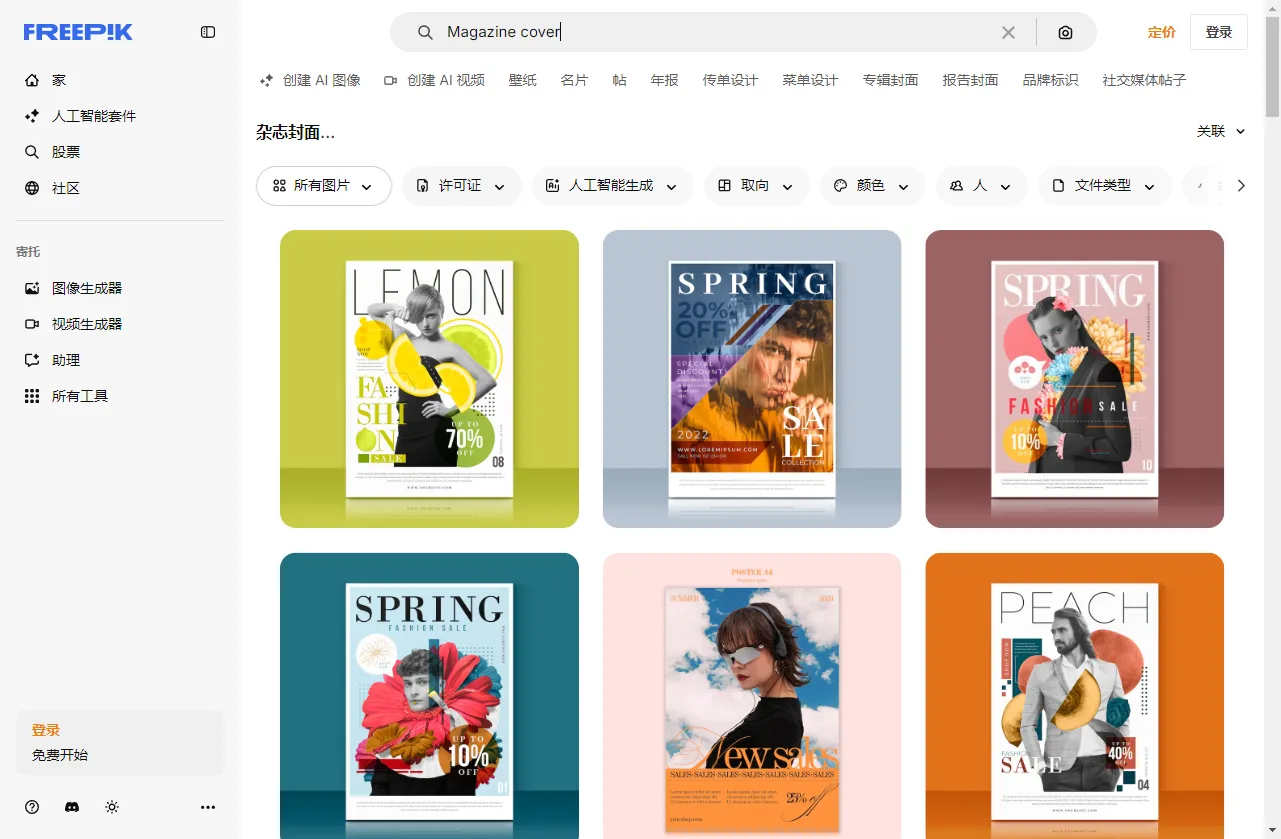Select the 专辑封面 category tab

(890, 80)
